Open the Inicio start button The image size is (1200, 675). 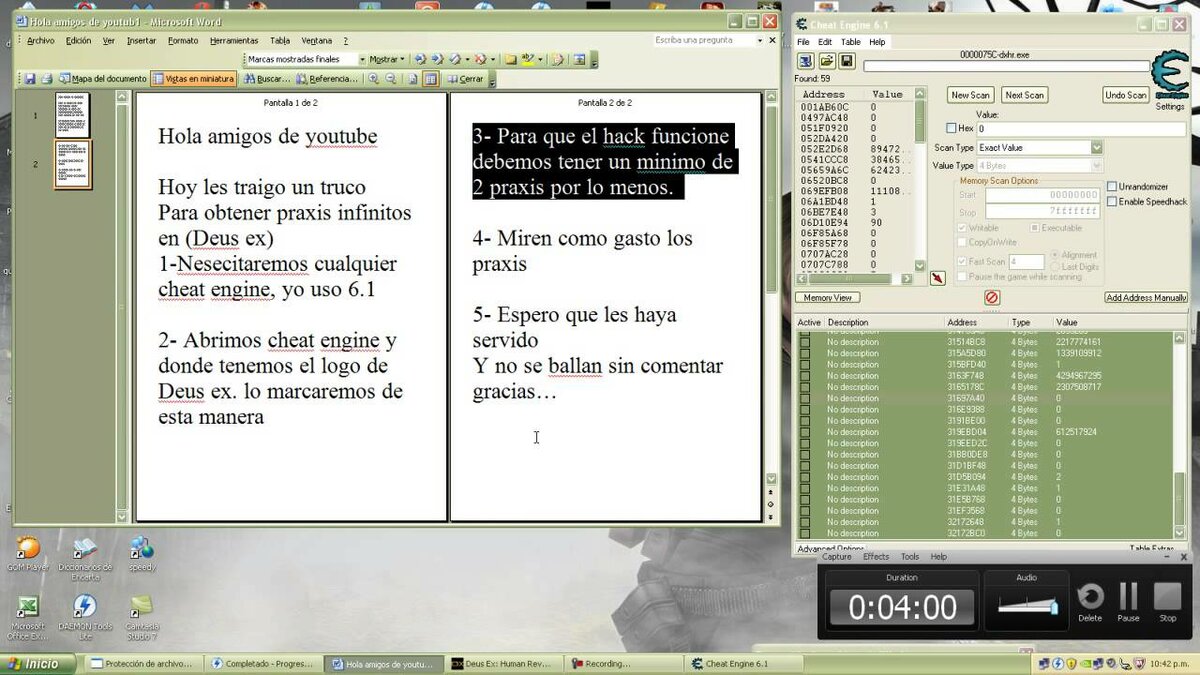(x=38, y=664)
